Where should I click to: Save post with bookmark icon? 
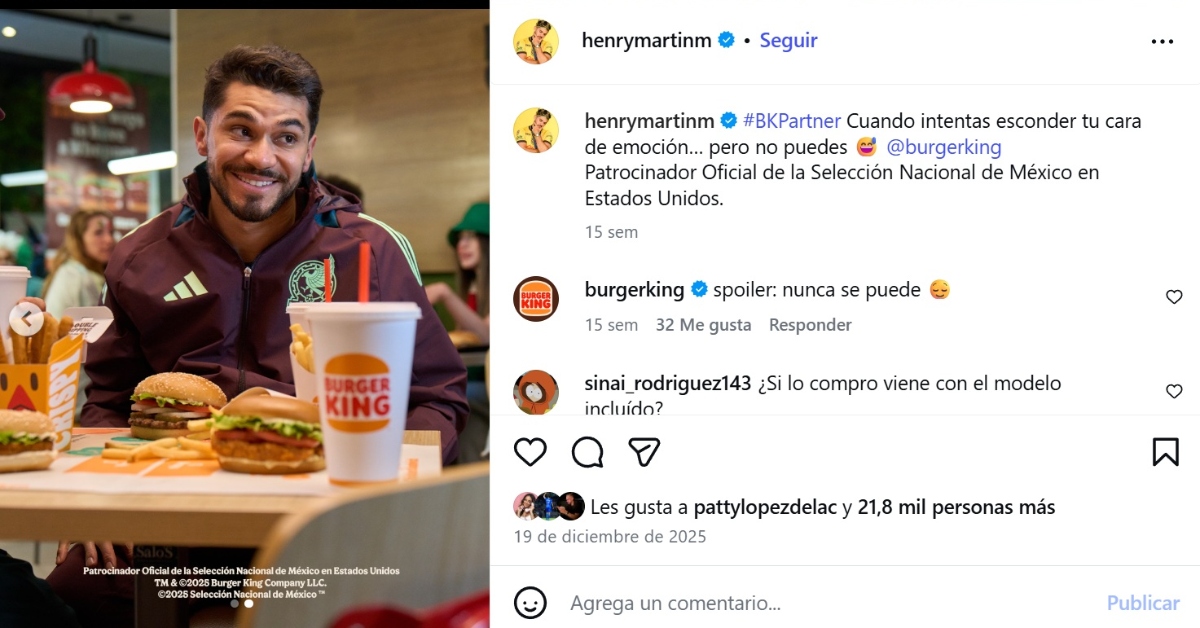click(x=1165, y=452)
